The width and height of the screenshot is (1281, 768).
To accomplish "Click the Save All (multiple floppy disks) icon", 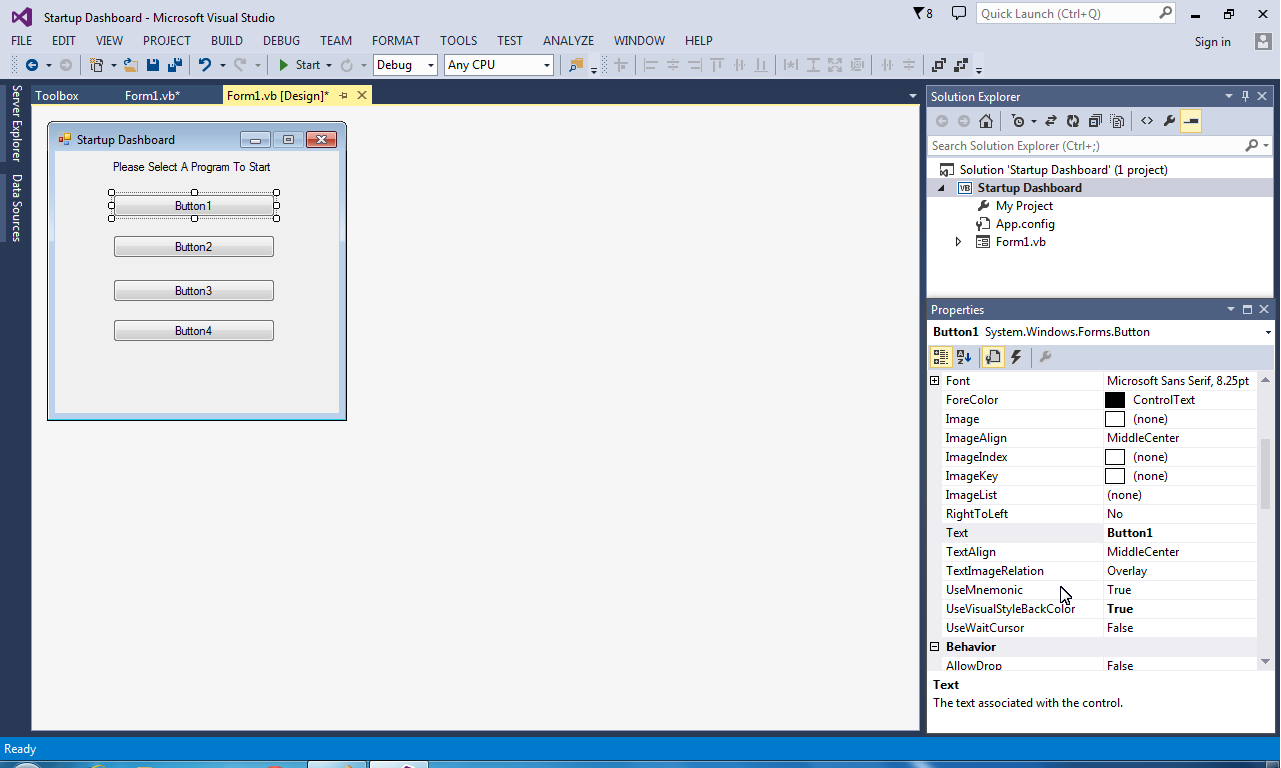I will pos(174,65).
